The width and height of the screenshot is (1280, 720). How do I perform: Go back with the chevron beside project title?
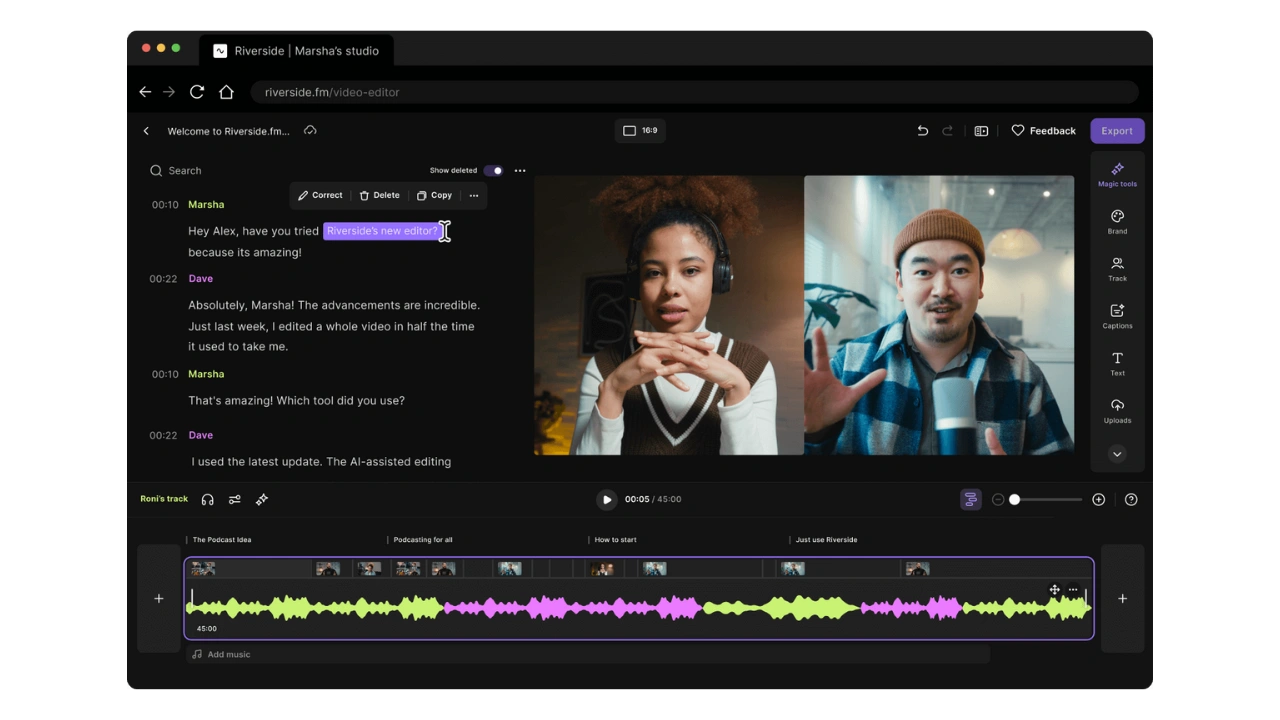(146, 131)
